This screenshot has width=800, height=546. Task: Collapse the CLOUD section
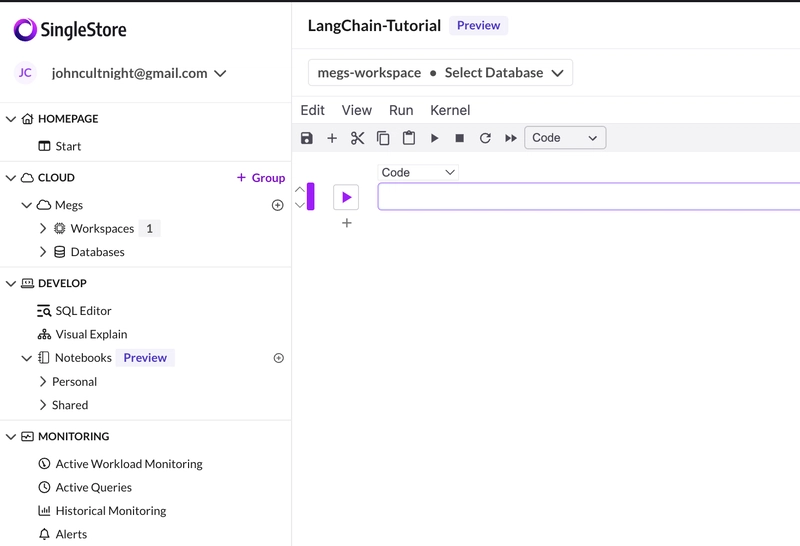pyautogui.click(x=11, y=178)
